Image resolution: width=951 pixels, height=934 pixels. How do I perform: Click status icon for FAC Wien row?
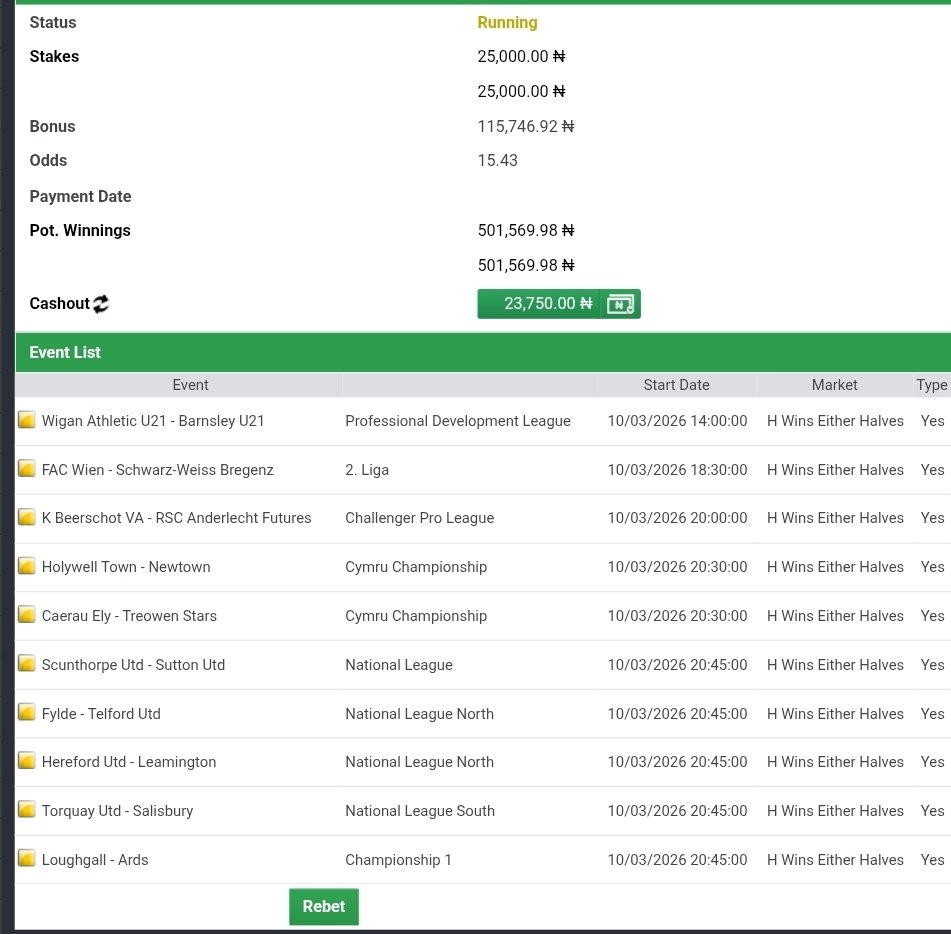pos(27,469)
